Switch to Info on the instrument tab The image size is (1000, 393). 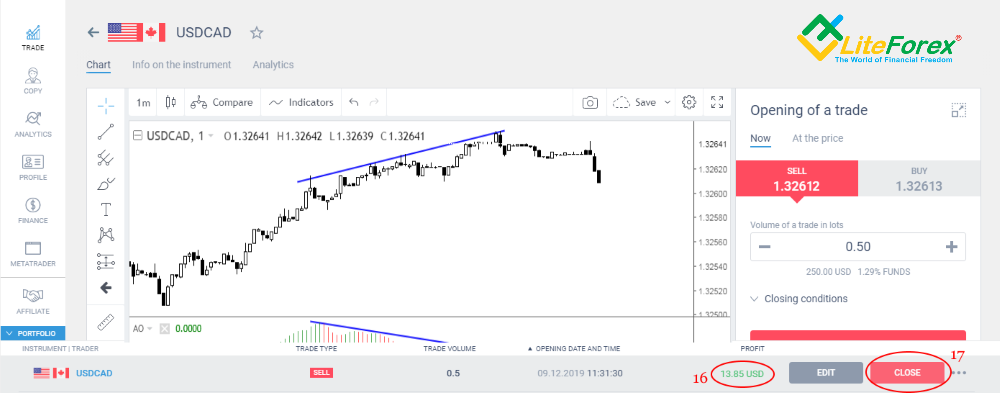click(x=182, y=64)
